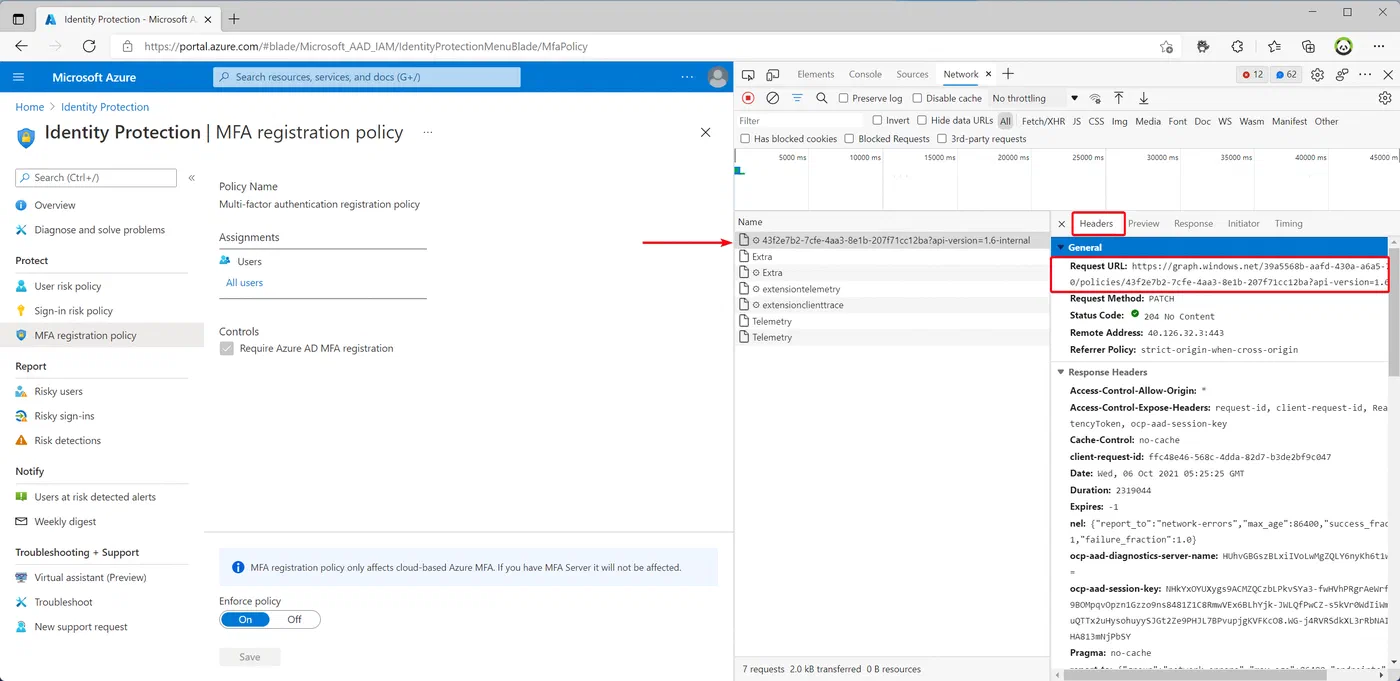Screen dimensions: 1400x681
Task: Add a new DevTools tab with plus
Action: pyautogui.click(x=1008, y=74)
